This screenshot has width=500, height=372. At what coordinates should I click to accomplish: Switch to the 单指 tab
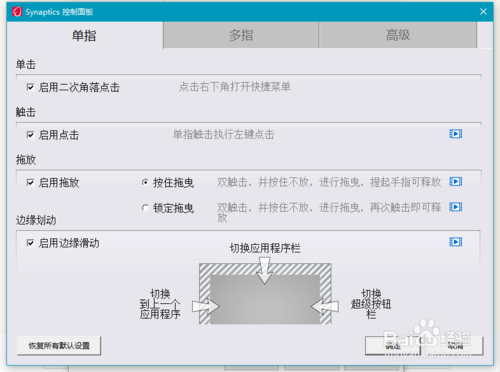point(84,35)
